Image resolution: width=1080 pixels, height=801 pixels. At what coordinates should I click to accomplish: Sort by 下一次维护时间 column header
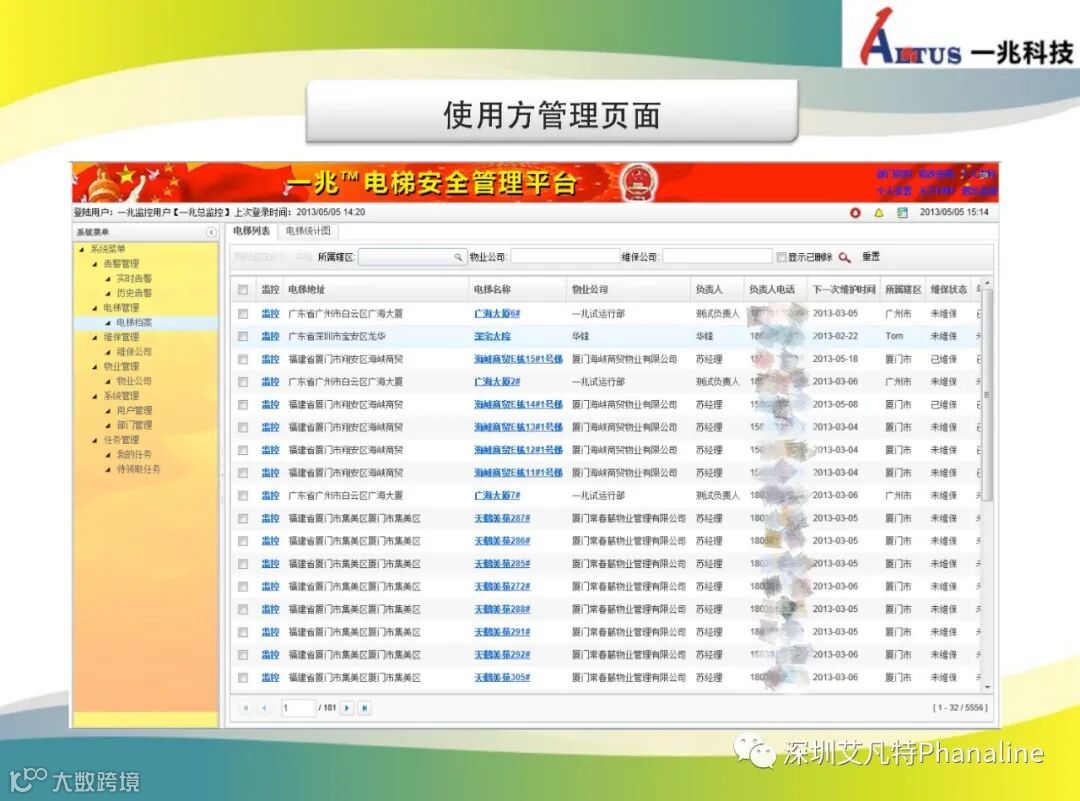pyautogui.click(x=843, y=290)
